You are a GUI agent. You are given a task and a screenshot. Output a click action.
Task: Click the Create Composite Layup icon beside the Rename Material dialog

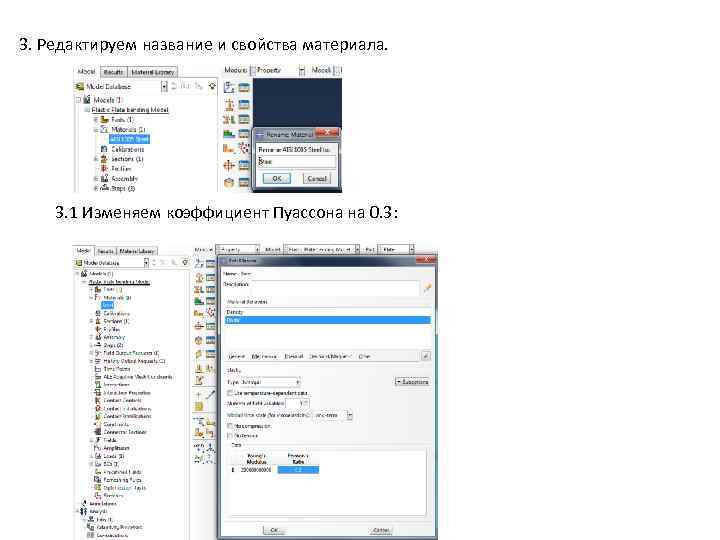click(229, 135)
